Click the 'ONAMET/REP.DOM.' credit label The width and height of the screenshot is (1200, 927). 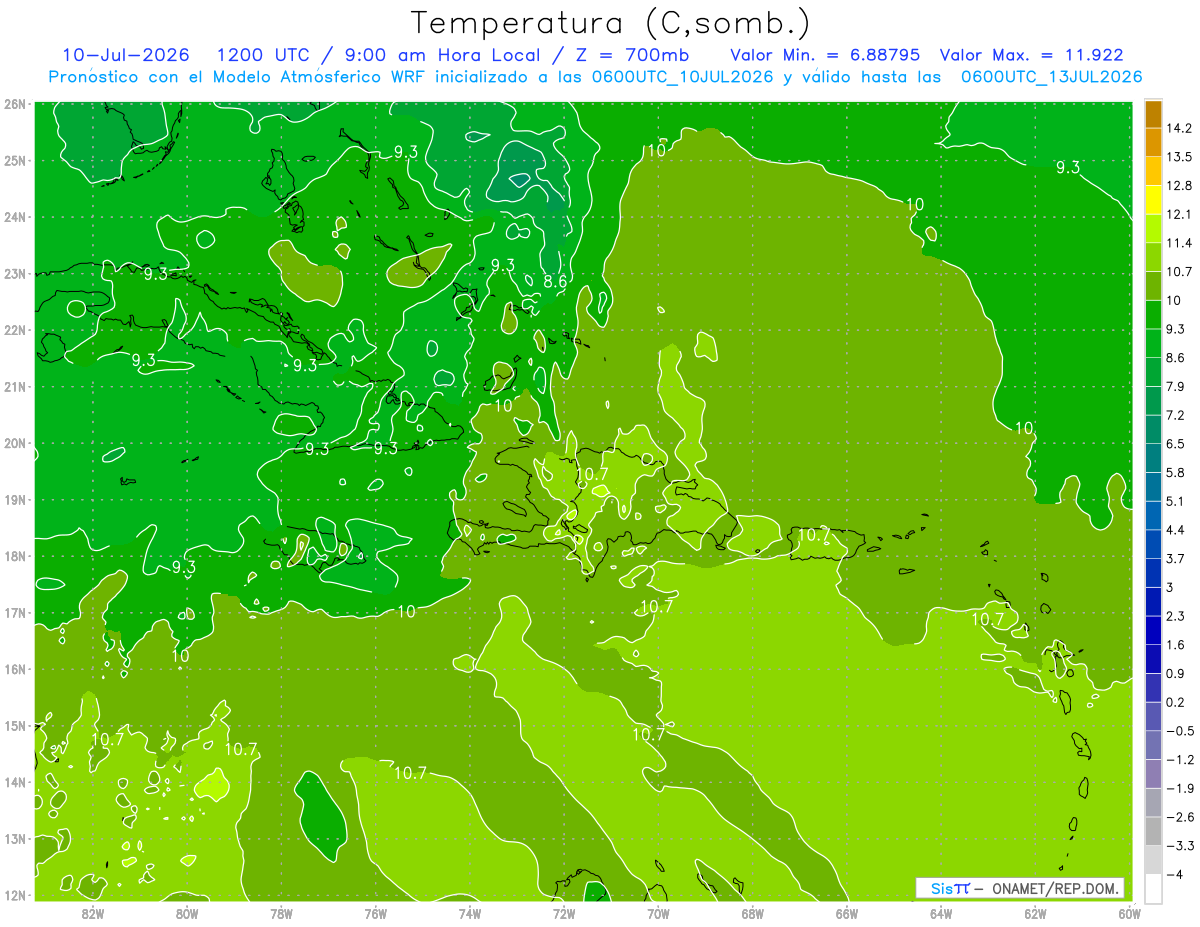pyautogui.click(x=1057, y=888)
